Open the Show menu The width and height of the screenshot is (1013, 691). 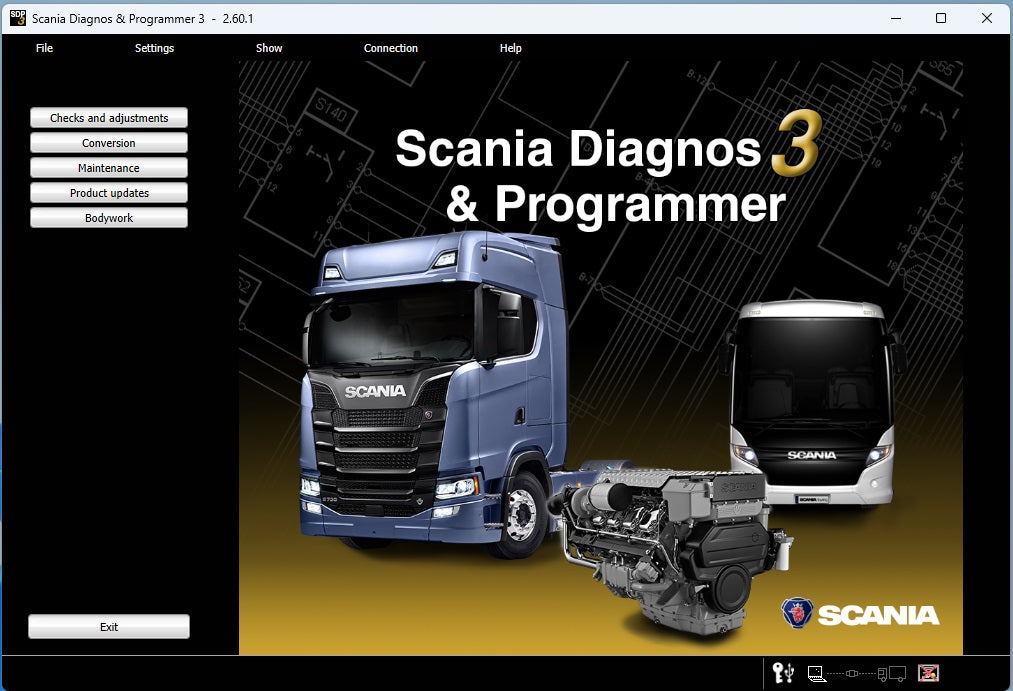click(x=269, y=48)
